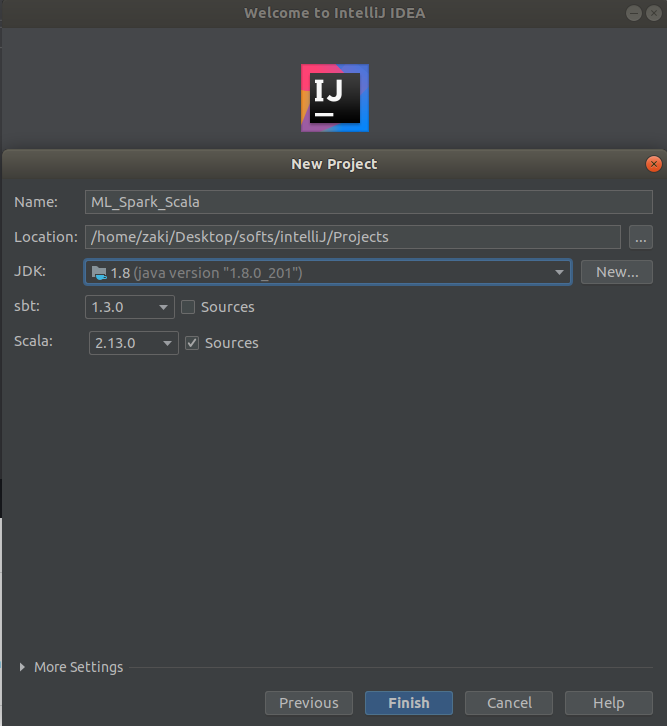Open the Scala version 2.13.0 dropdown

[x=133, y=343]
